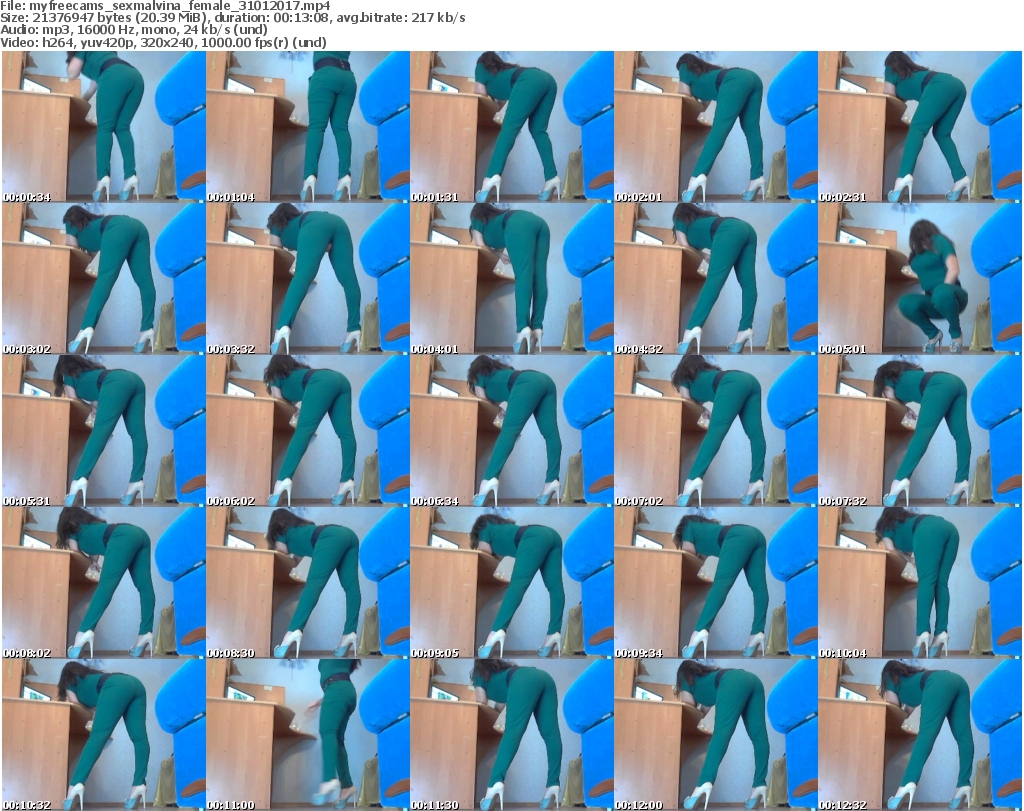Choose the still marked 00:09:34
Image resolution: width=1024 pixels, height=811 pixels.
point(716,583)
